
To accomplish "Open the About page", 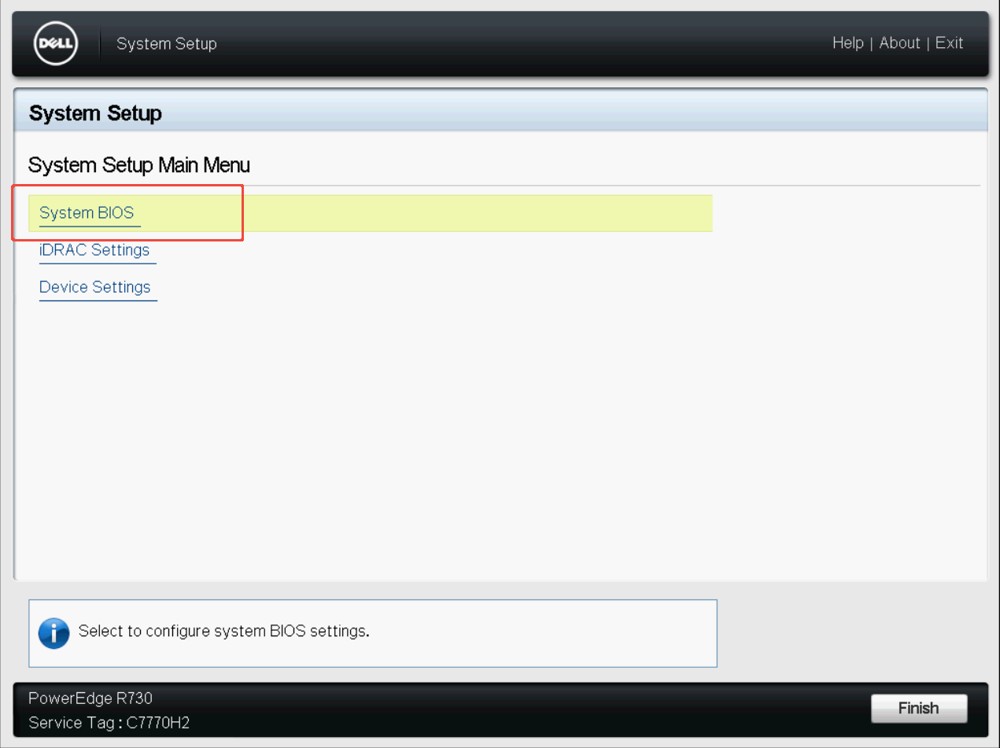I will (x=899, y=43).
